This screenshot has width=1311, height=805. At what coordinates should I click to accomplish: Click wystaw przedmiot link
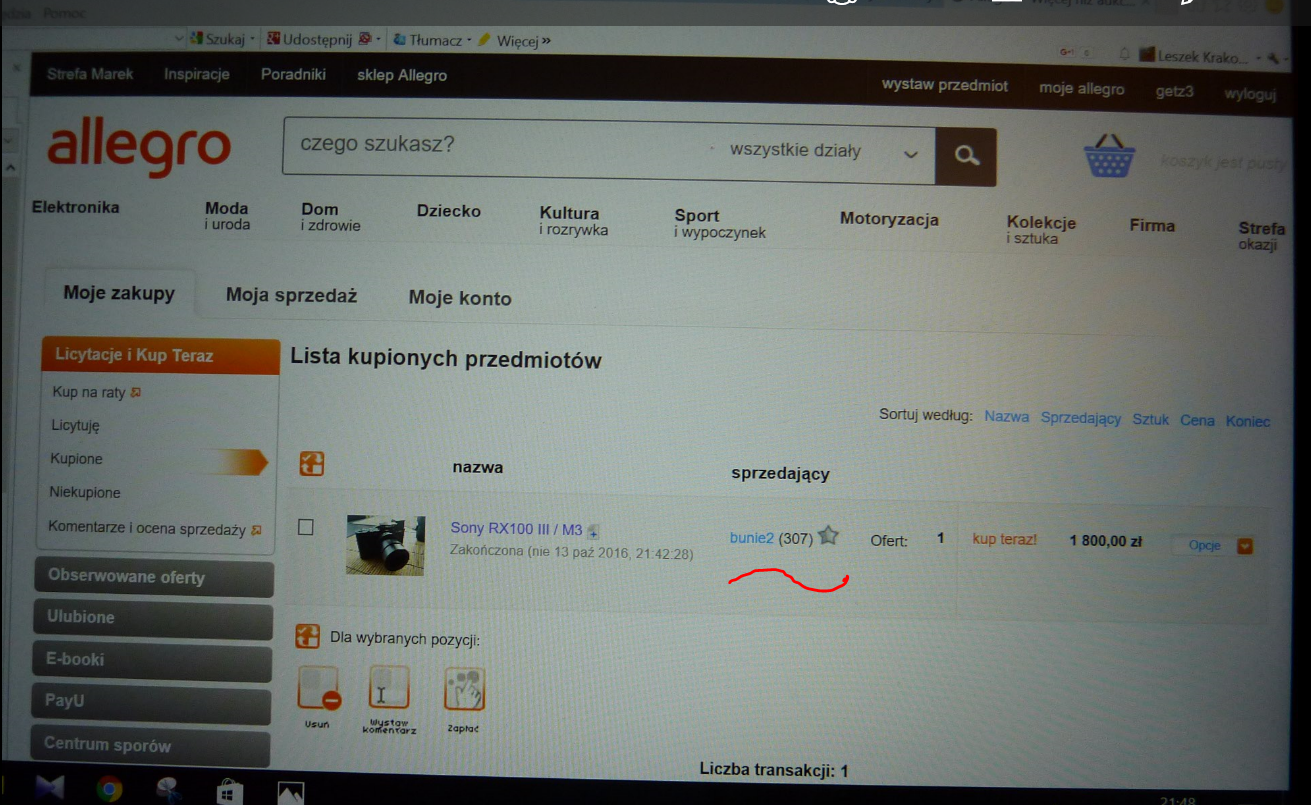point(945,85)
